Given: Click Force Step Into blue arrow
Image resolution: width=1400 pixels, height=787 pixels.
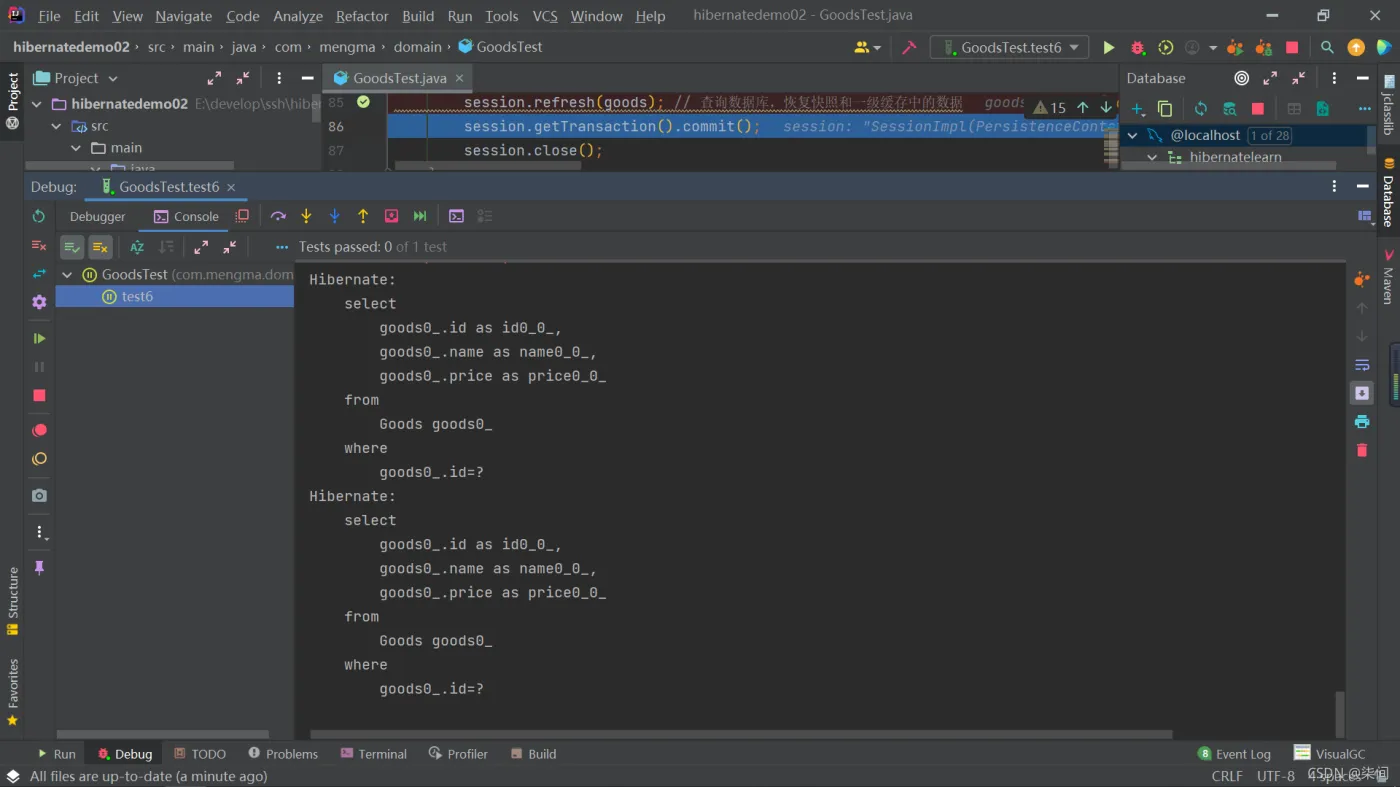Looking at the screenshot, I should pyautogui.click(x=334, y=216).
